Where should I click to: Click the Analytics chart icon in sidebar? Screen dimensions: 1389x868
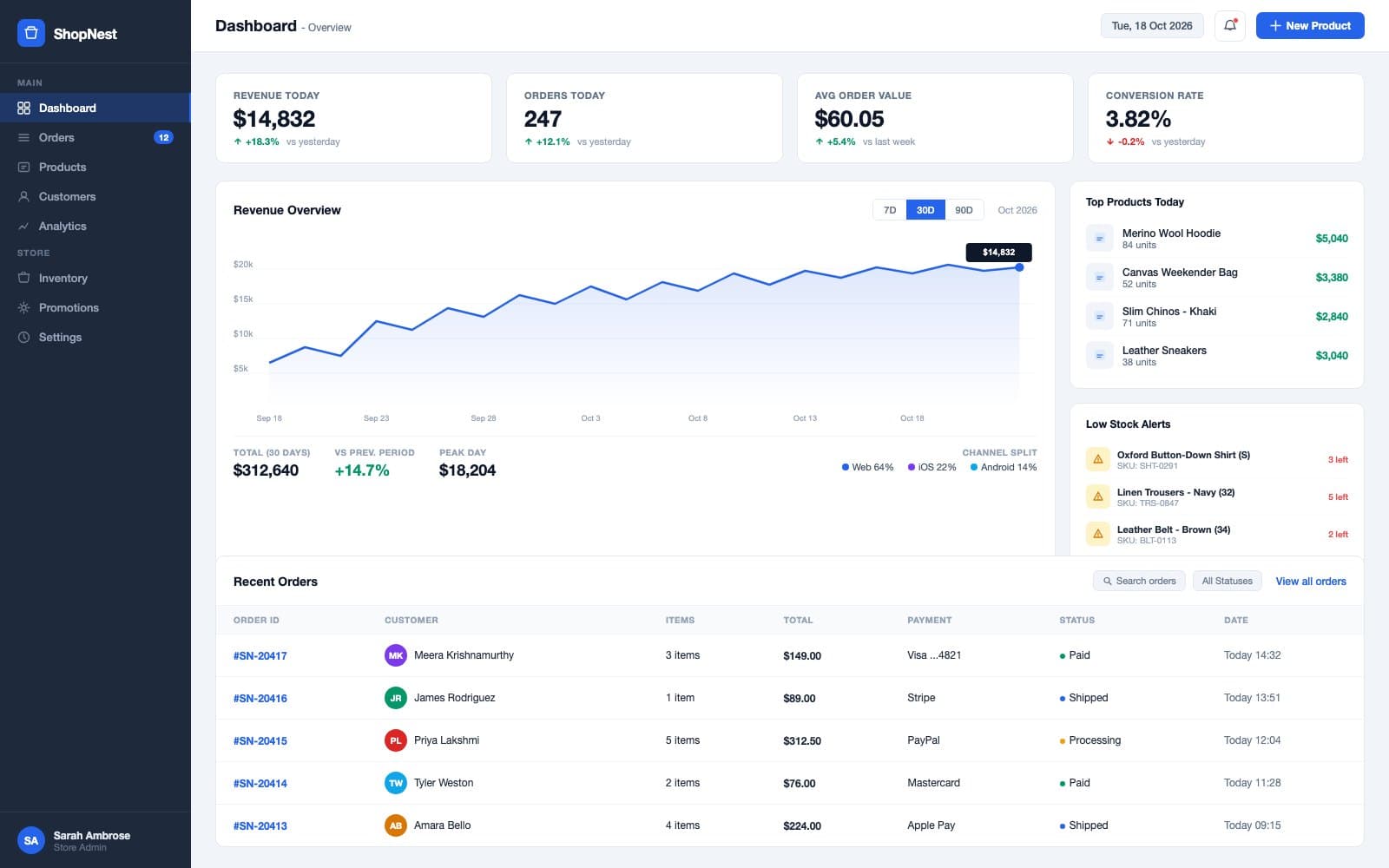click(24, 226)
